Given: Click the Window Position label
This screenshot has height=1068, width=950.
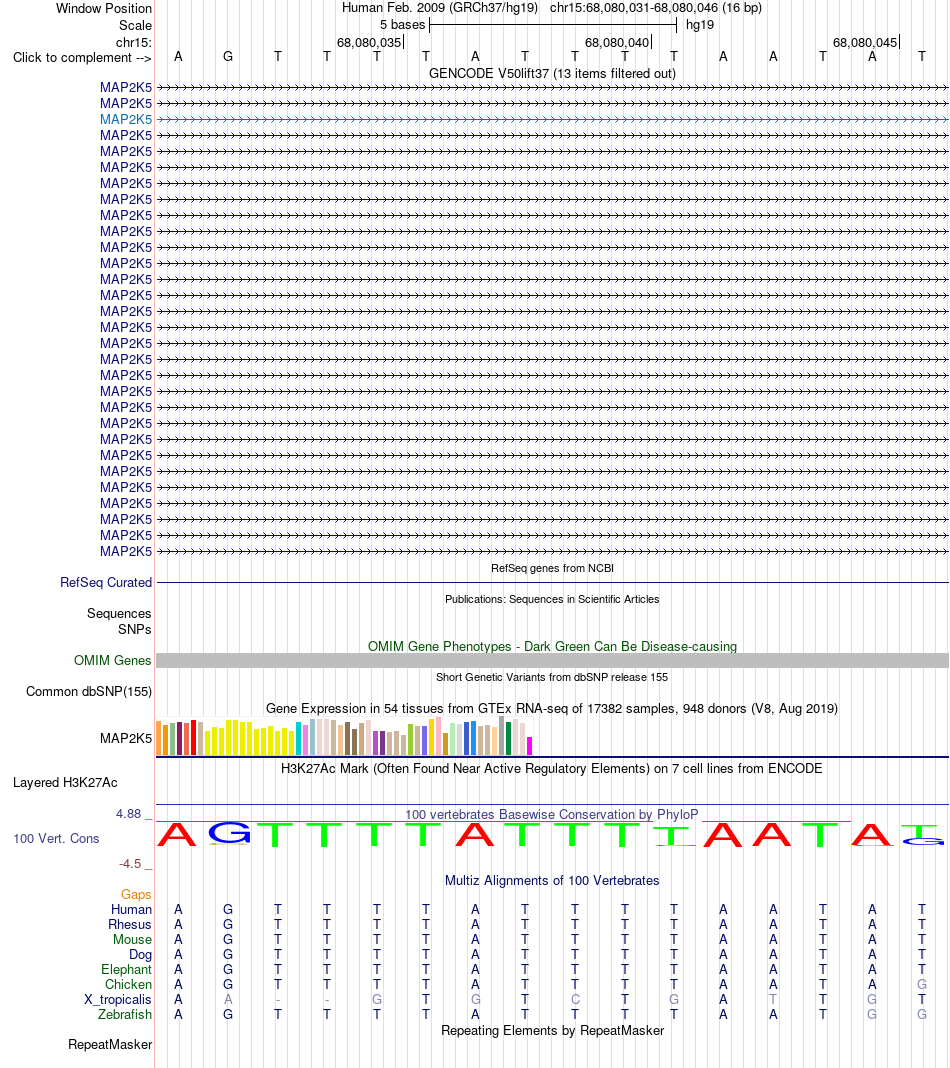Looking at the screenshot, I should point(104,9).
